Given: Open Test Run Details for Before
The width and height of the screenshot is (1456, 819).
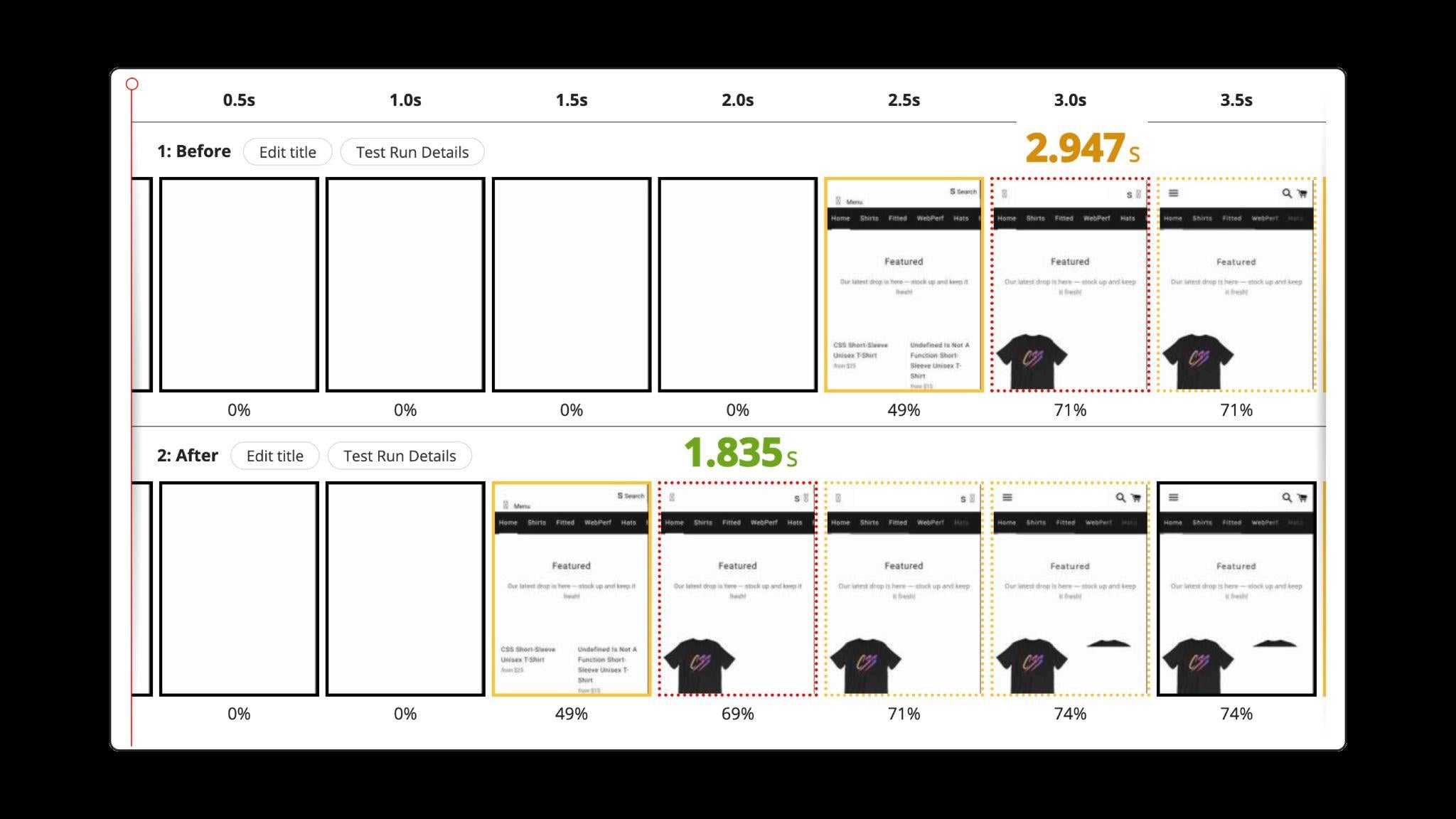Looking at the screenshot, I should pos(412,152).
